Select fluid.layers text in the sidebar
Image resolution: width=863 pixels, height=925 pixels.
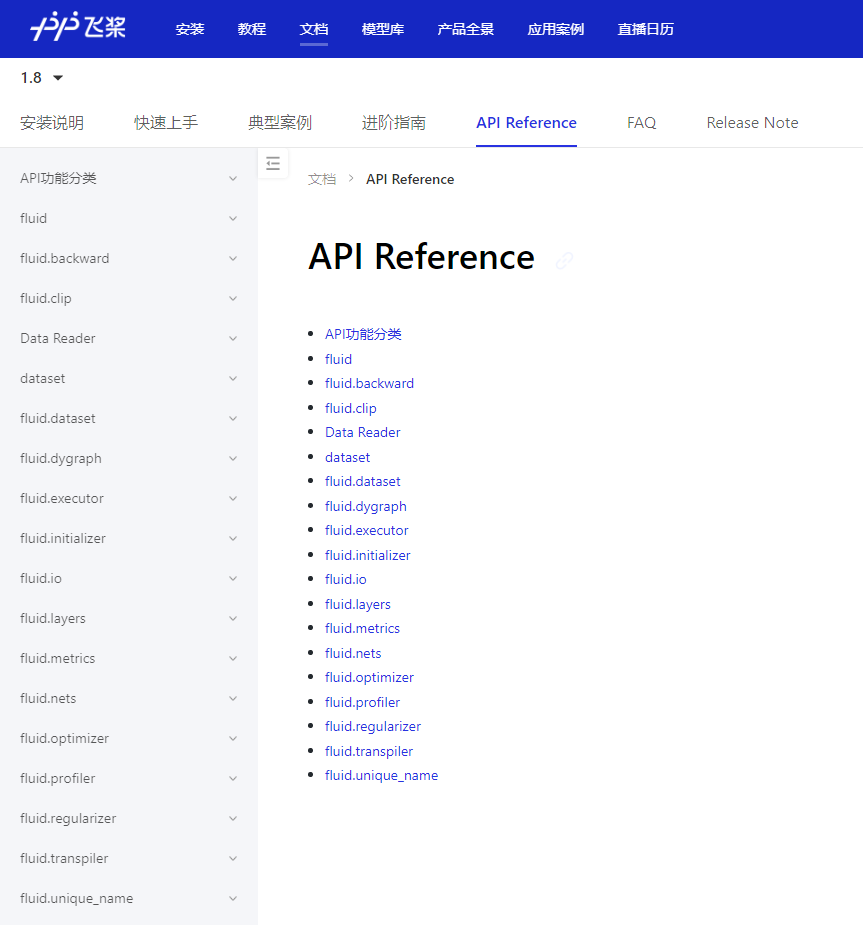[52, 618]
